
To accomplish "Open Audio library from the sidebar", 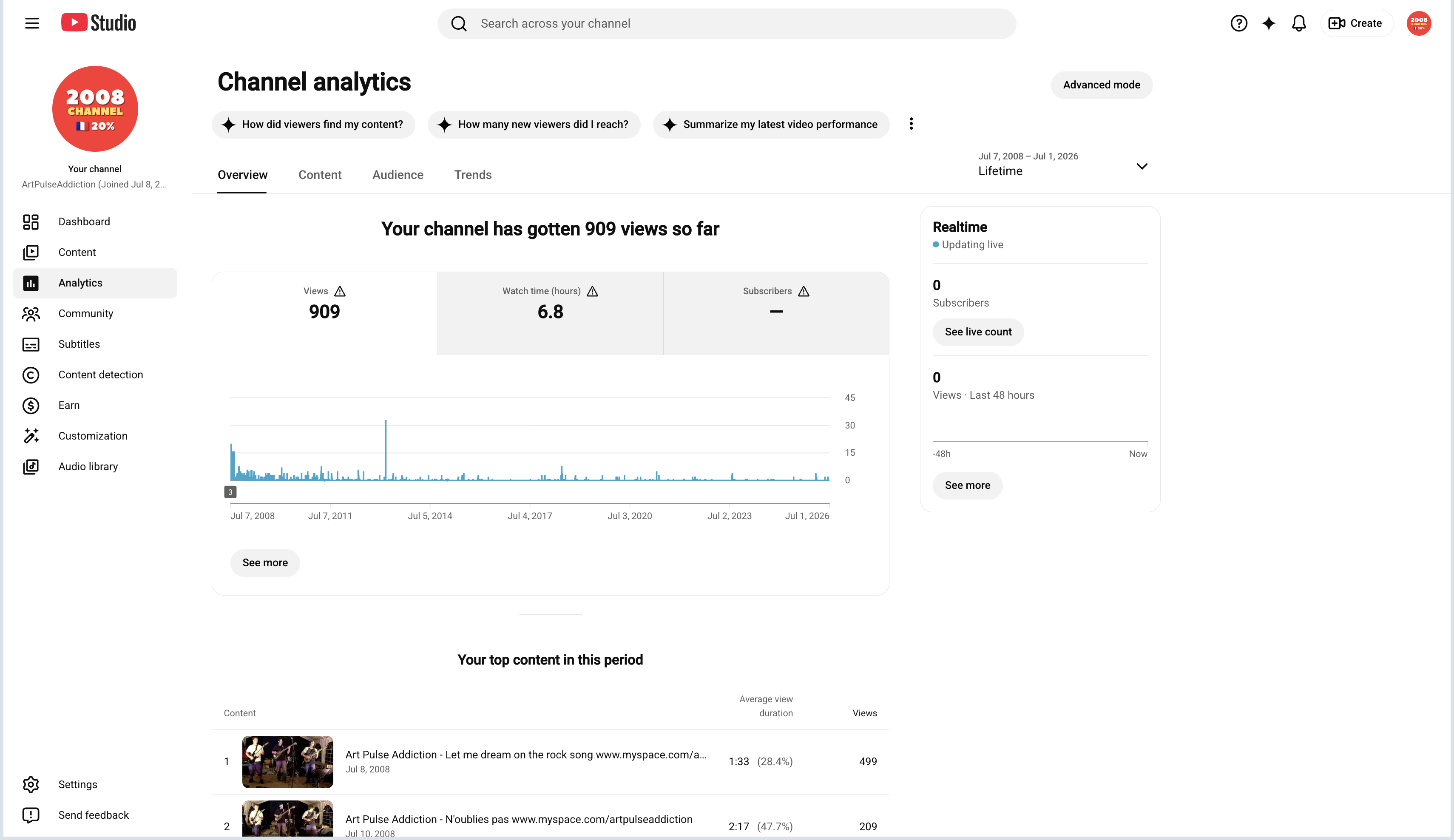I will [x=95, y=466].
